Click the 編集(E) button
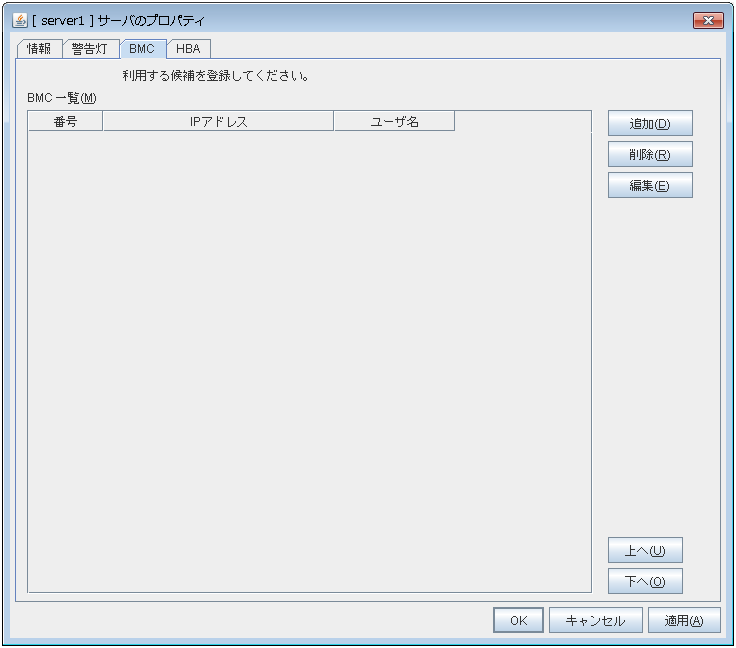This screenshot has height=648, width=736. pyautogui.click(x=650, y=185)
